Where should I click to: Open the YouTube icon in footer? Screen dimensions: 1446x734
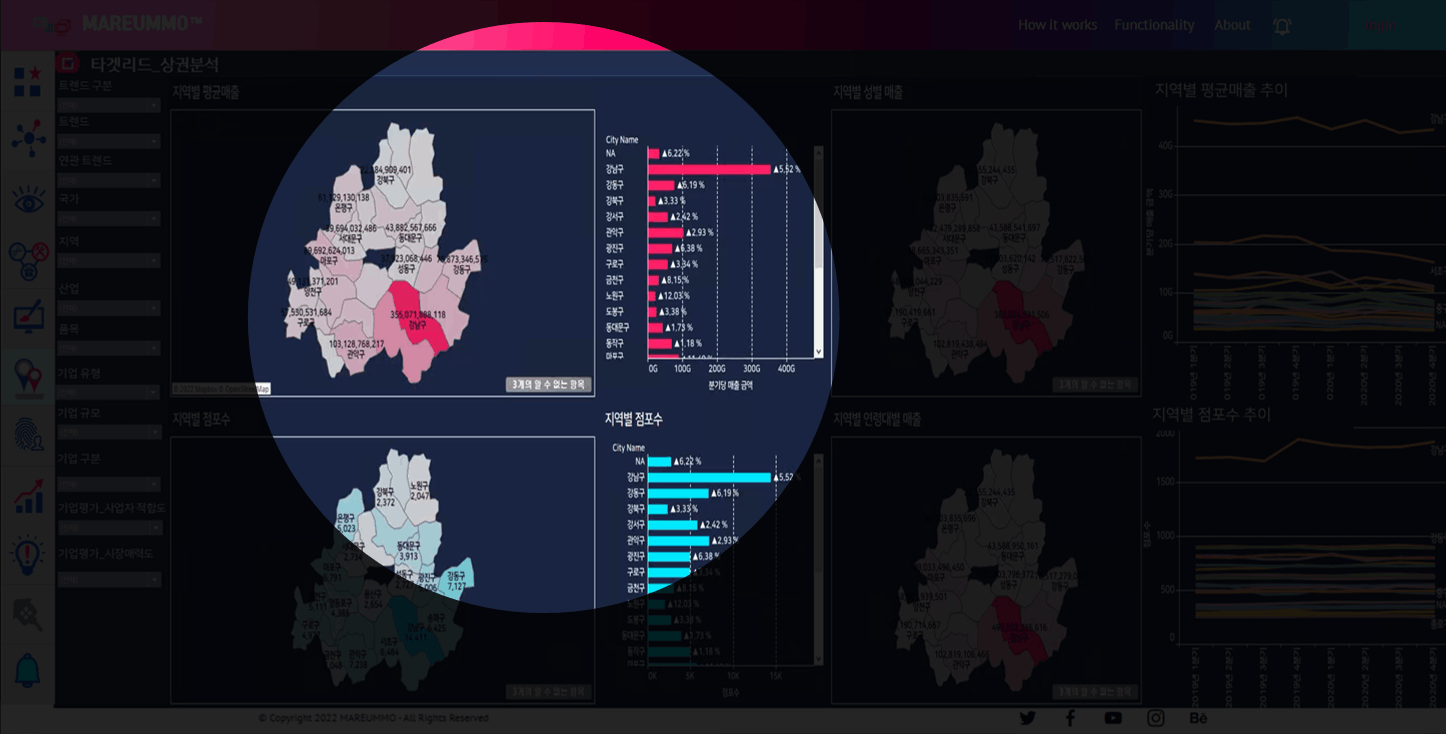(x=1113, y=718)
